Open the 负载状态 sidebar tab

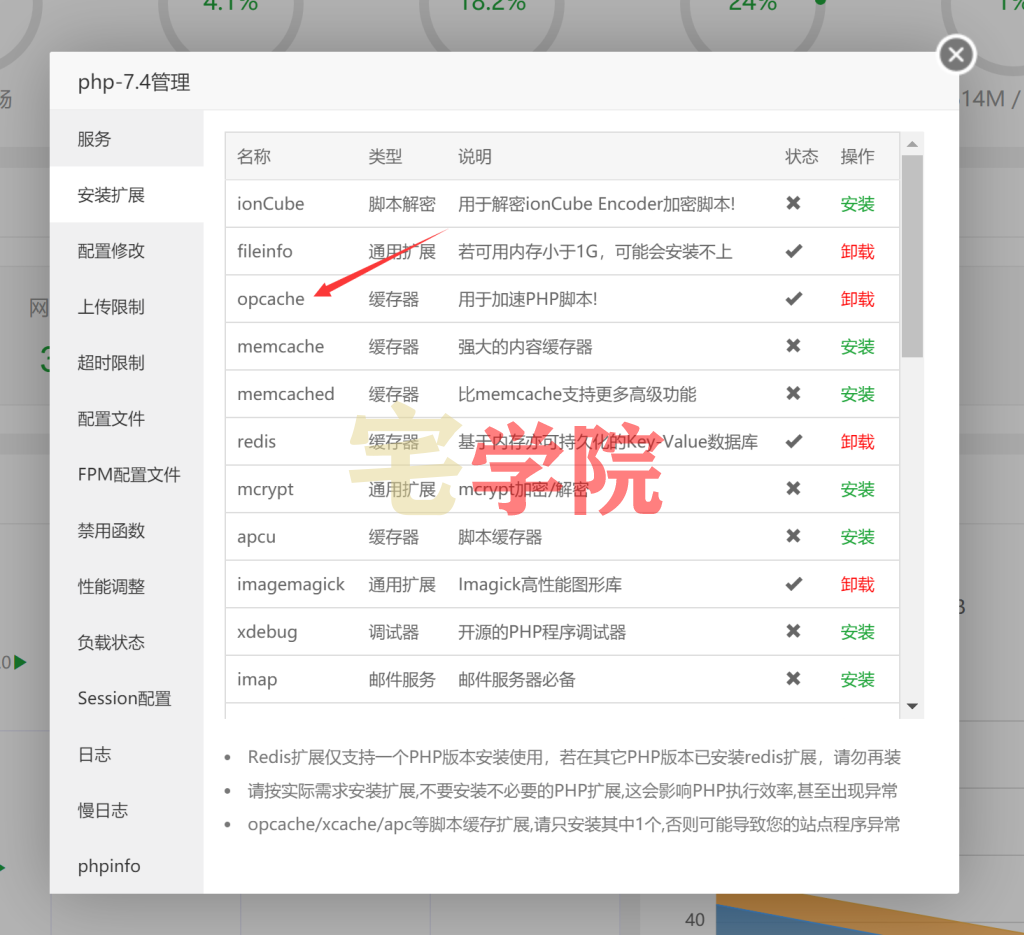[x=127, y=642]
